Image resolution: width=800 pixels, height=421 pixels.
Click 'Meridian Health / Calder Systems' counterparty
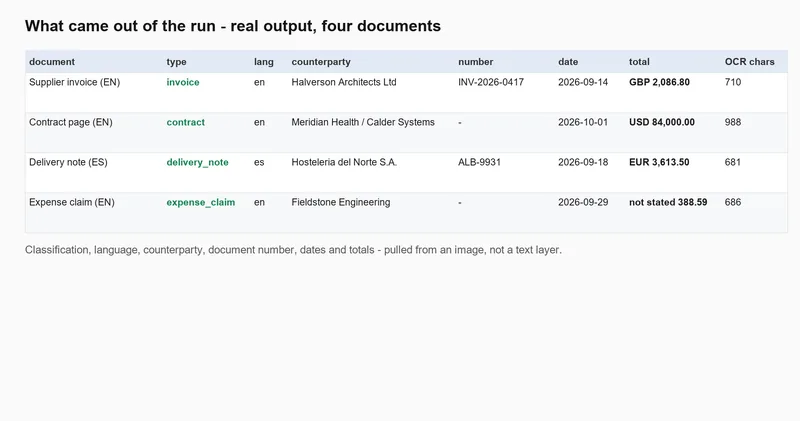(x=363, y=122)
